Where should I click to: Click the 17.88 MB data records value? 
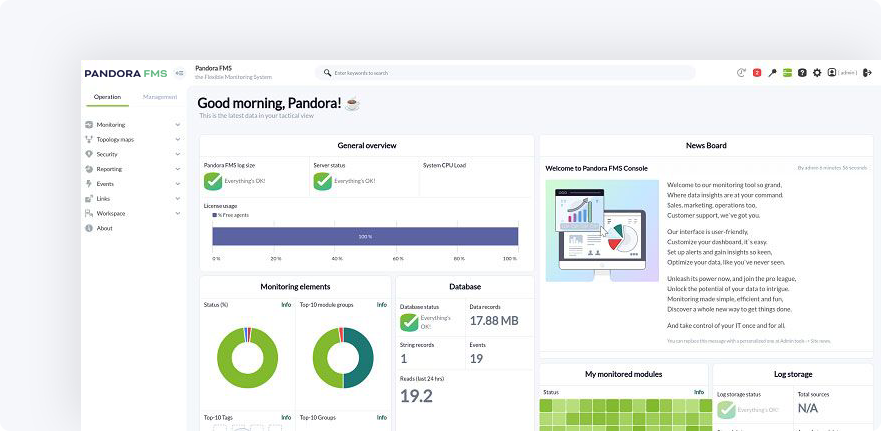[x=494, y=321]
